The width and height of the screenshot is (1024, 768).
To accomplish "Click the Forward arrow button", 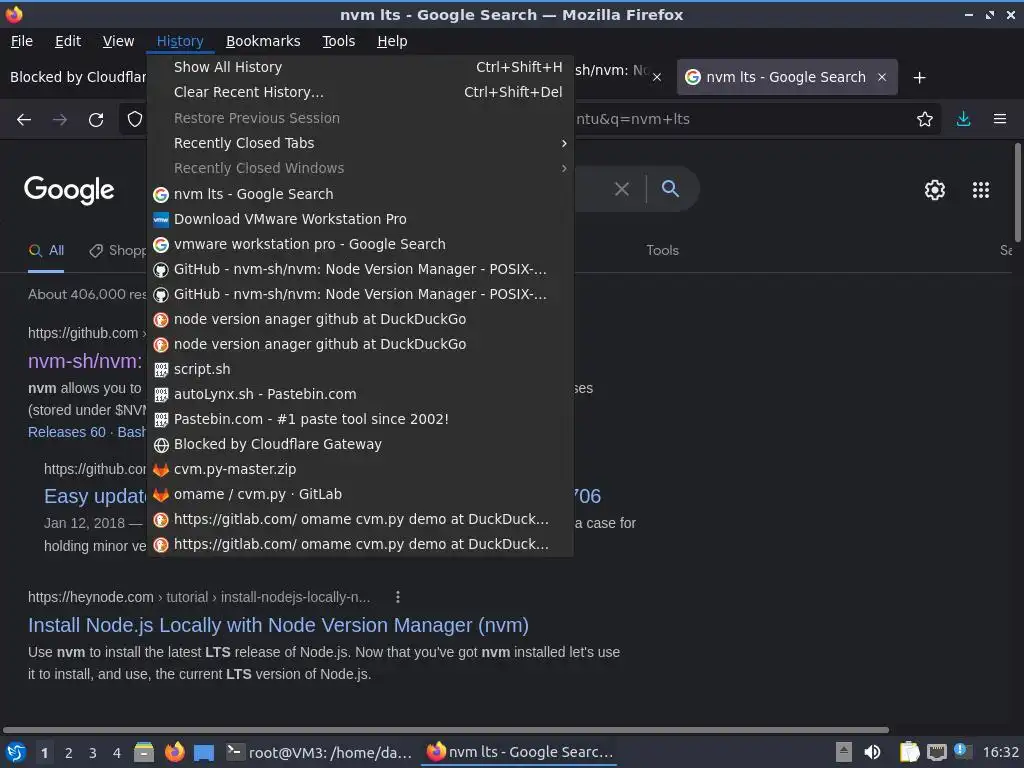I will 60,120.
